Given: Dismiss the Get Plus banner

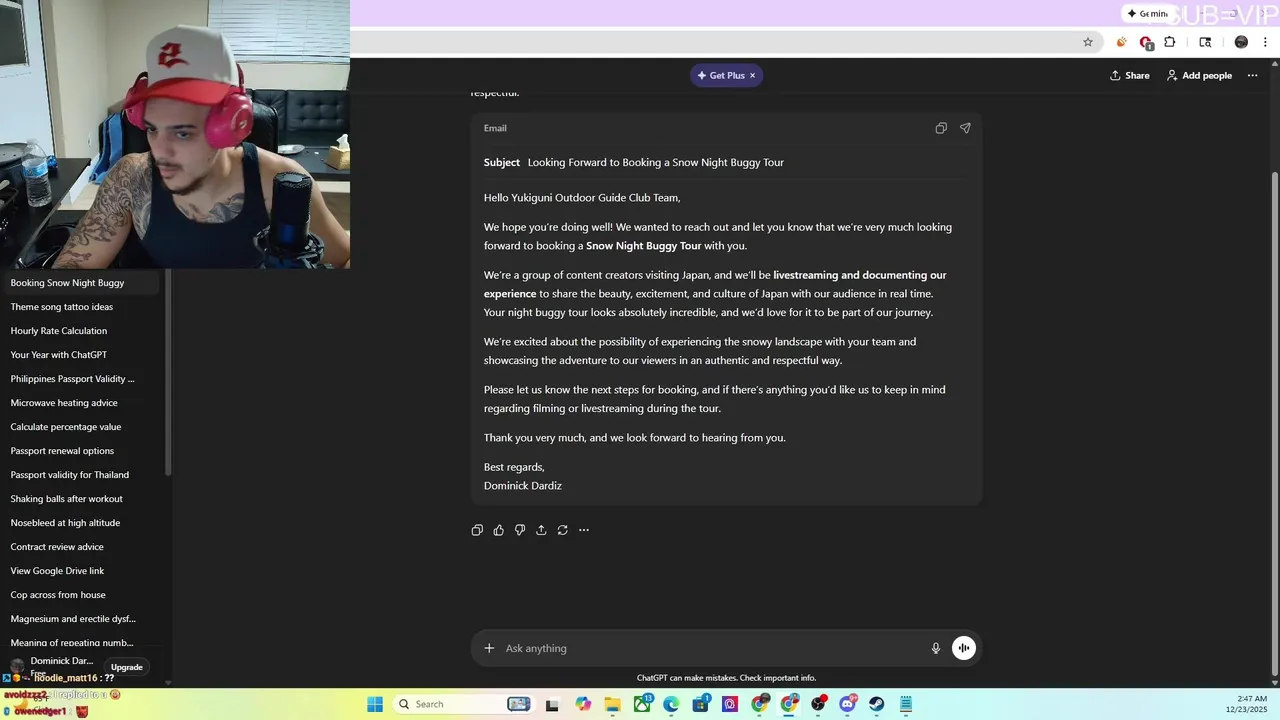Looking at the screenshot, I should (753, 75).
